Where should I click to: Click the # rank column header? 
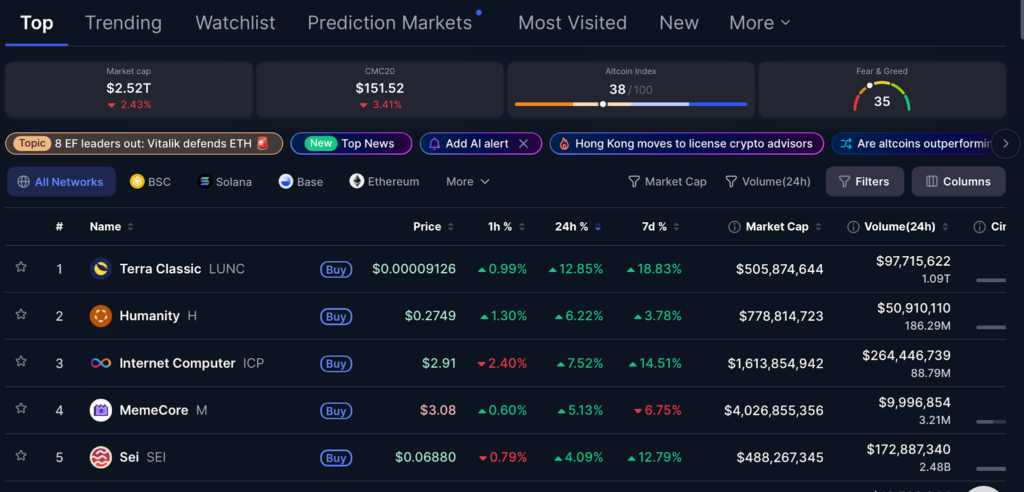(x=59, y=227)
